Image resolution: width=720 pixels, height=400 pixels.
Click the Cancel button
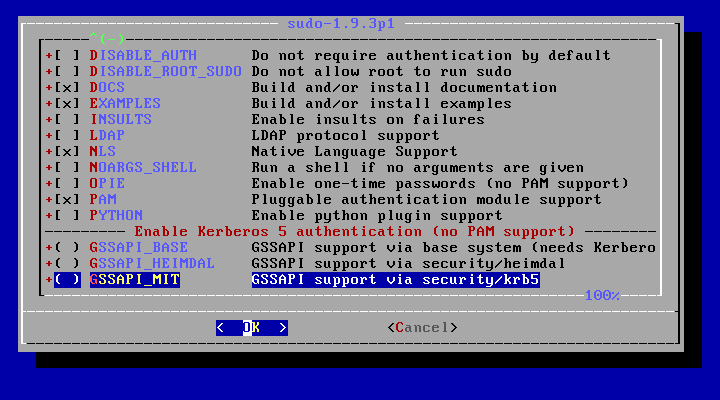422,327
